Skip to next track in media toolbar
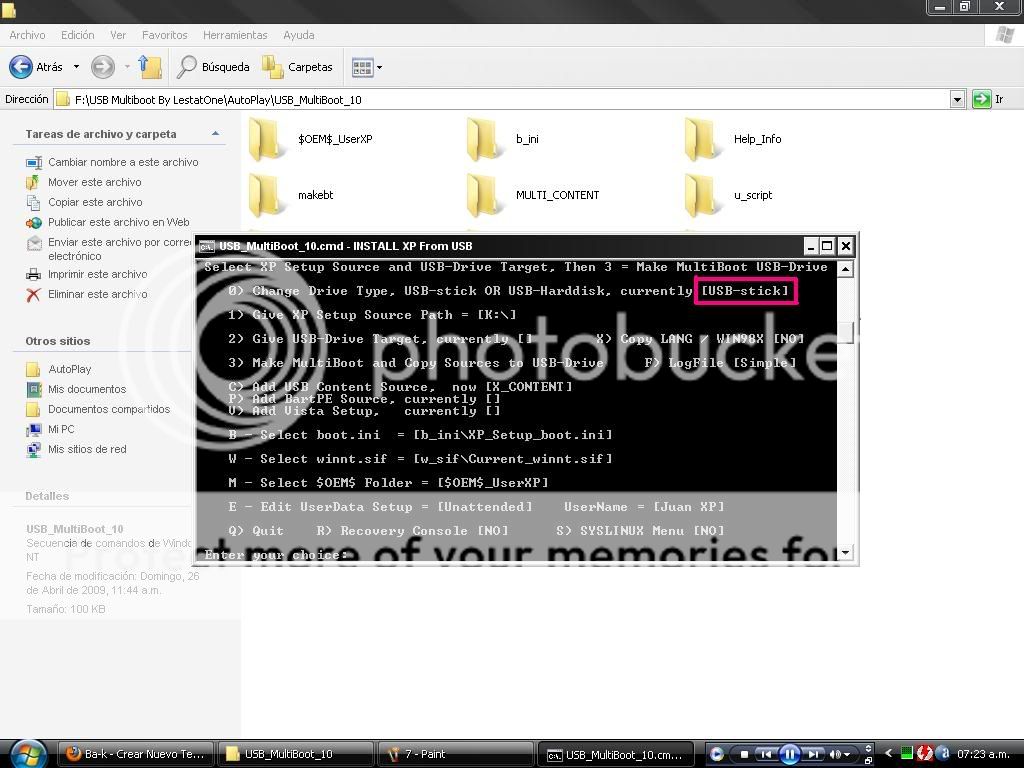The width and height of the screenshot is (1024, 768). click(x=812, y=755)
